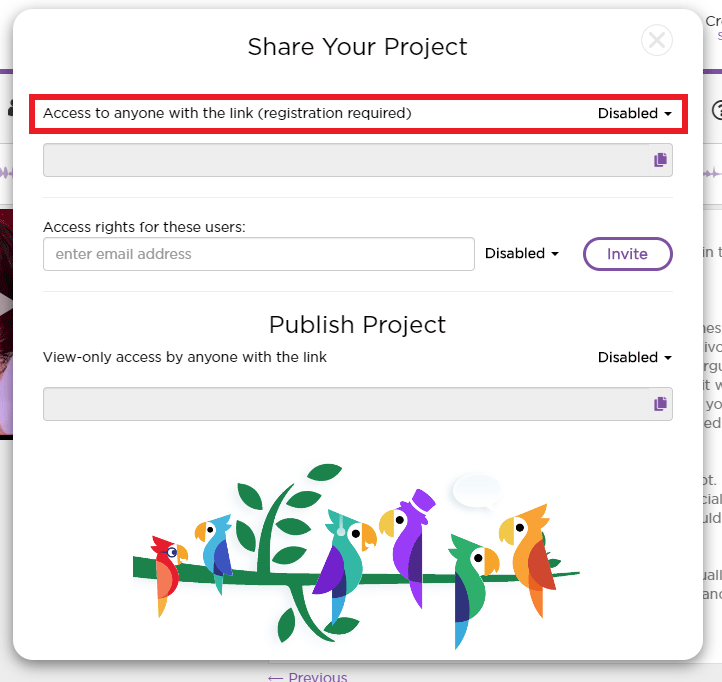Image resolution: width=722 pixels, height=682 pixels.
Task: Focus the enter email address field
Action: pyautogui.click(x=258, y=254)
